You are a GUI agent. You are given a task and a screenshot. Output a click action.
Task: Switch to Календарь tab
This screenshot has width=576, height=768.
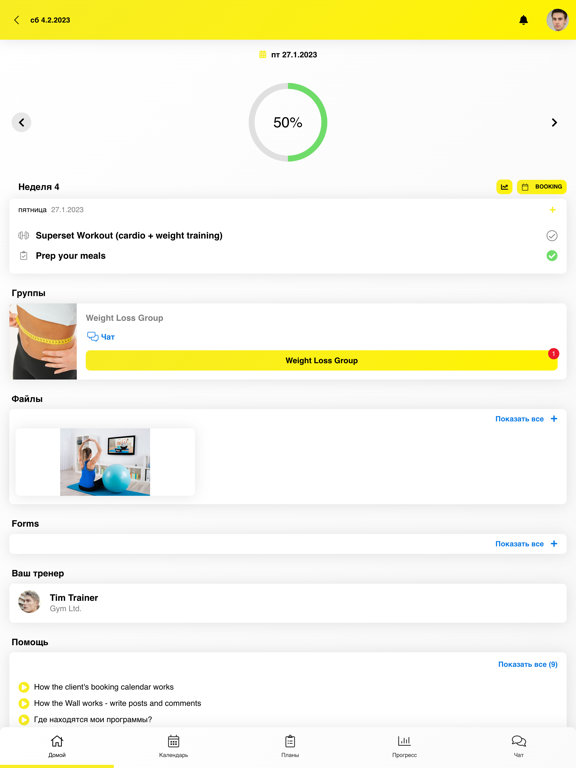pyautogui.click(x=173, y=746)
